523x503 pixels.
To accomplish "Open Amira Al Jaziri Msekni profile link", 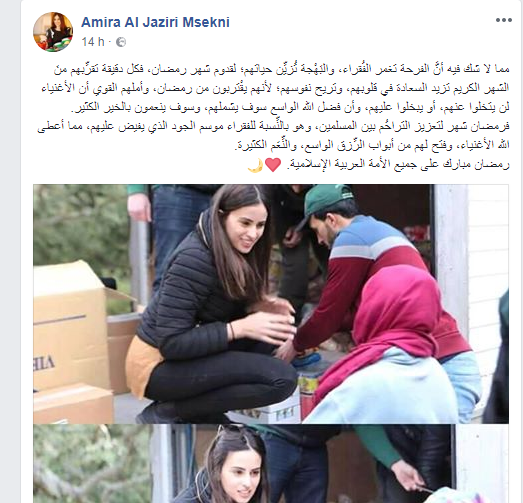I will pyautogui.click(x=155, y=22).
